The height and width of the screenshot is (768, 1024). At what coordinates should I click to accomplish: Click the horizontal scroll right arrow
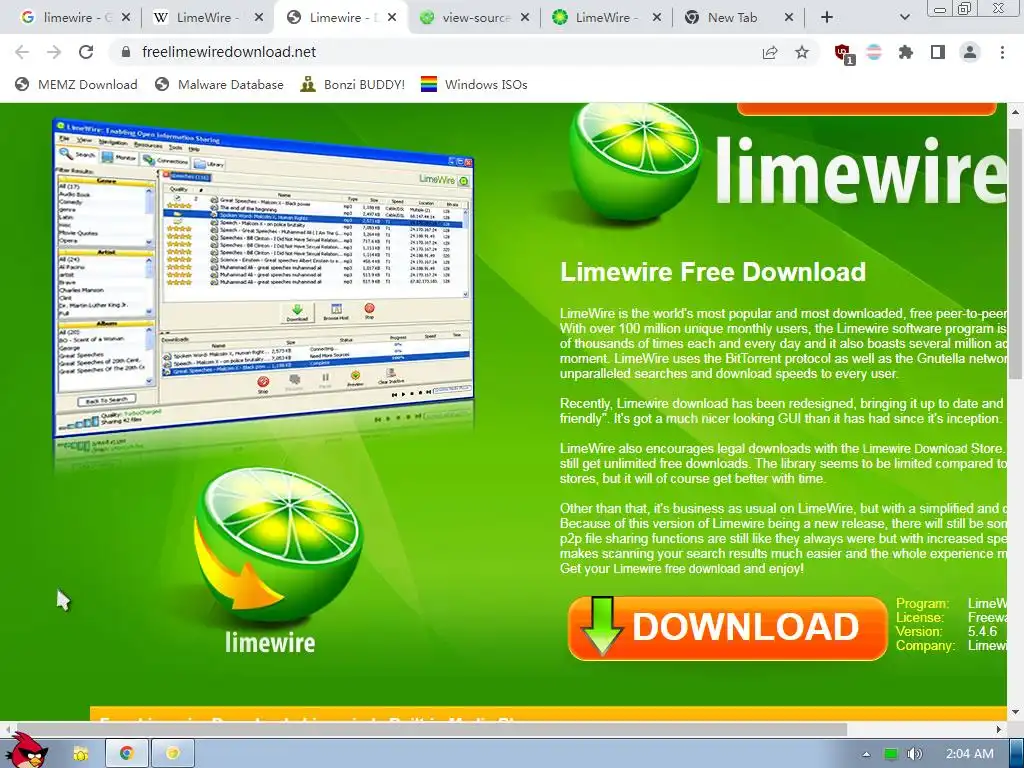(x=999, y=728)
